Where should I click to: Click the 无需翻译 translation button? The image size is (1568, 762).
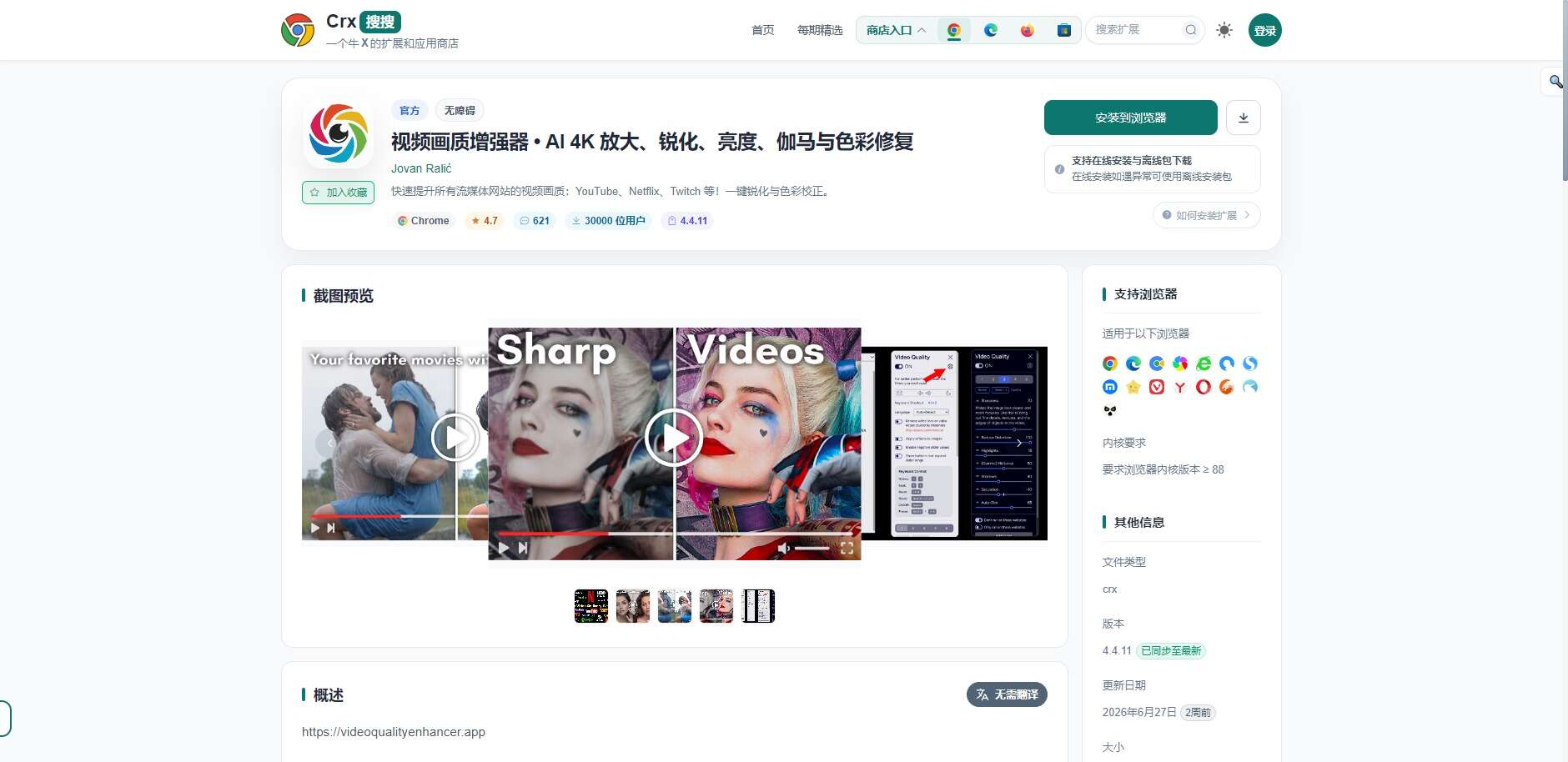pos(1007,694)
